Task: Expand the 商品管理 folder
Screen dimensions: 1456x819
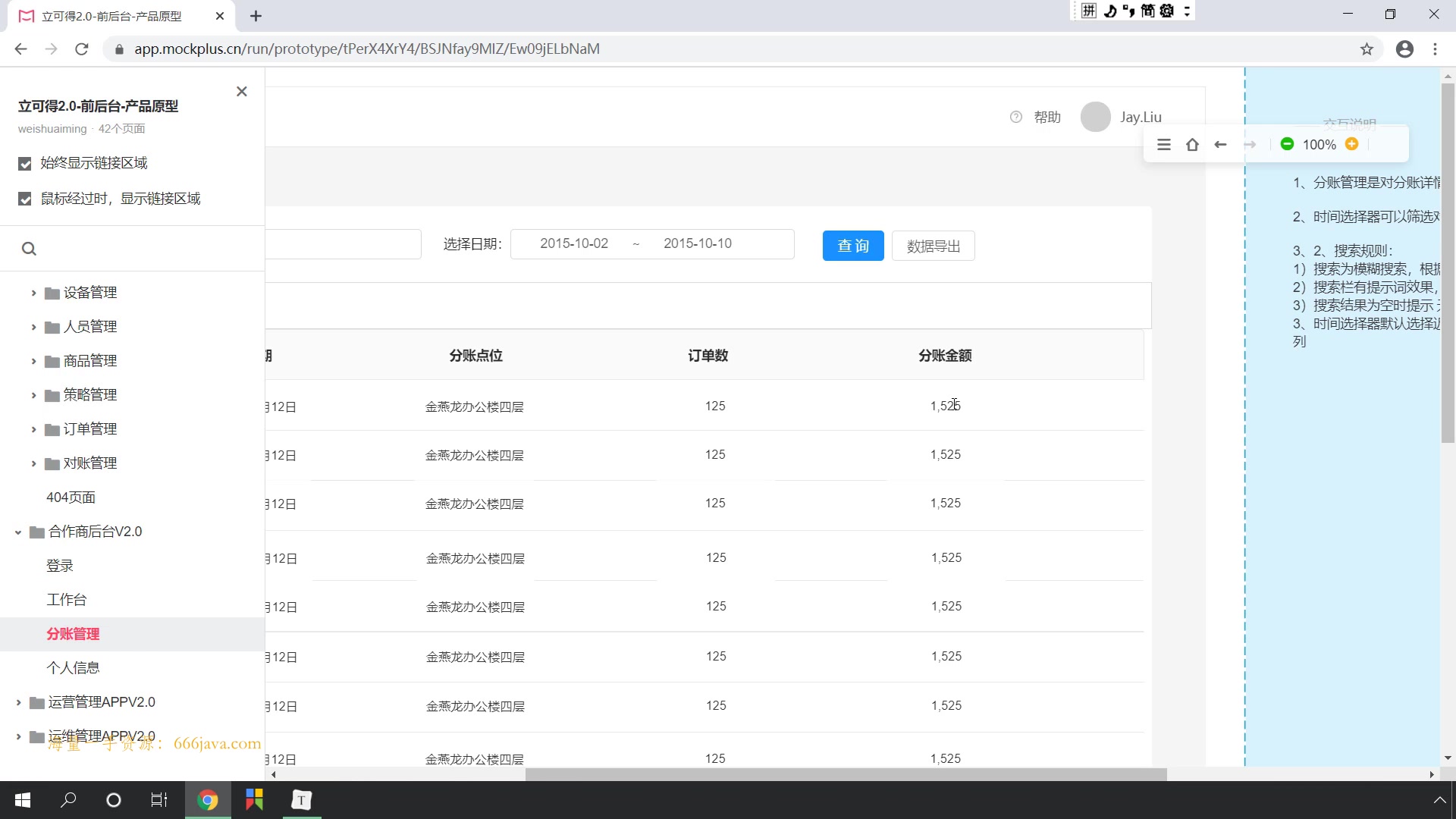Action: pos(33,361)
